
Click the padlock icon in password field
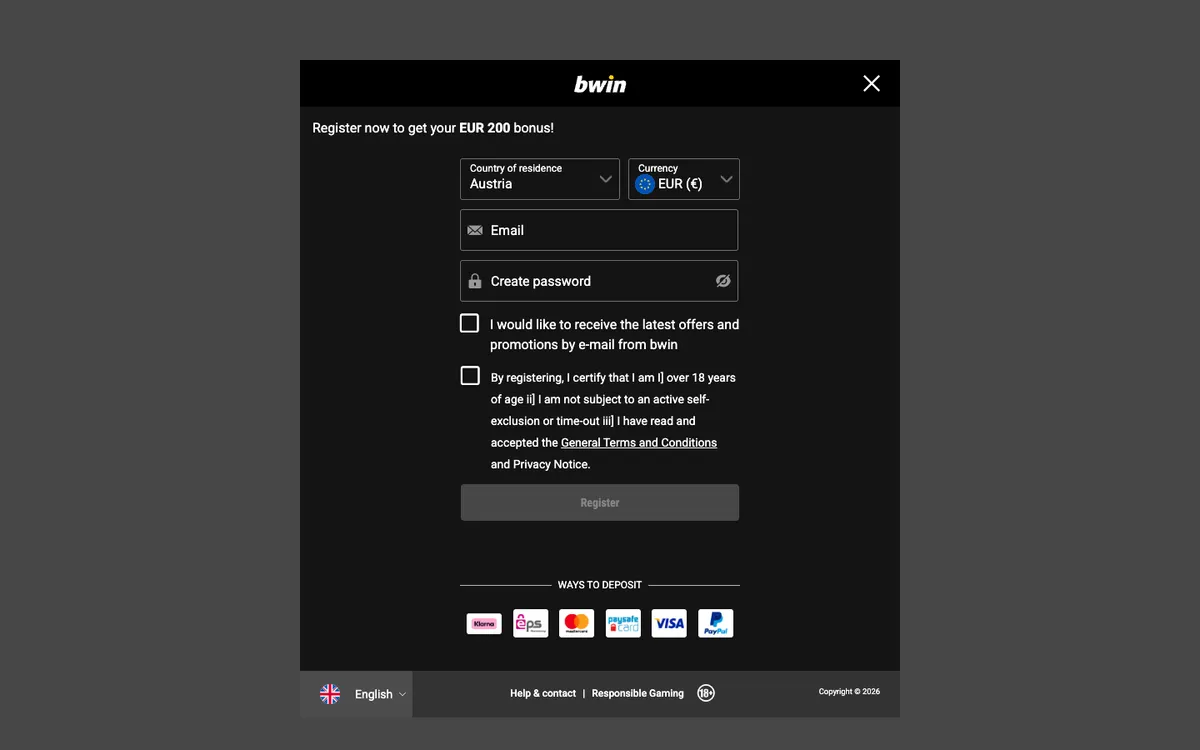(x=475, y=281)
